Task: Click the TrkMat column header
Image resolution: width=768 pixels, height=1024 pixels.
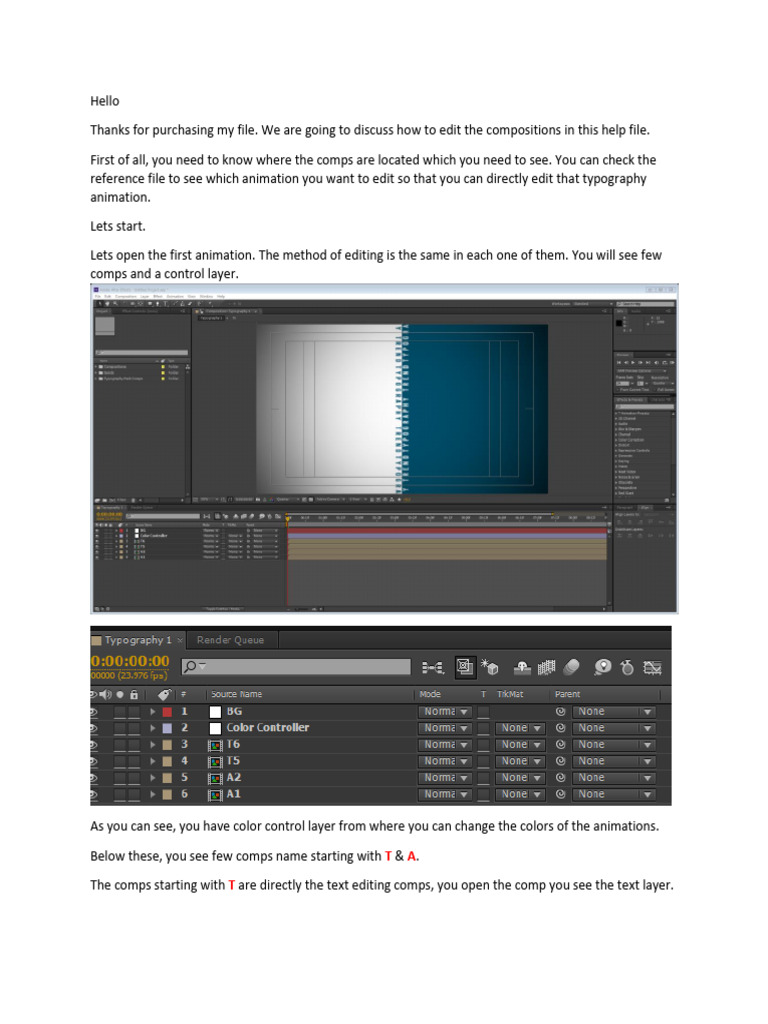Action: point(510,694)
